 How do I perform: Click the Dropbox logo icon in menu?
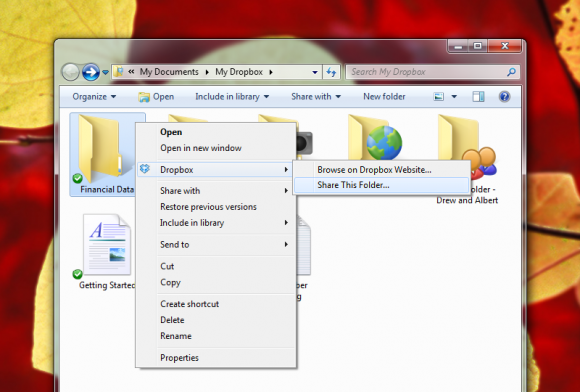point(145,169)
